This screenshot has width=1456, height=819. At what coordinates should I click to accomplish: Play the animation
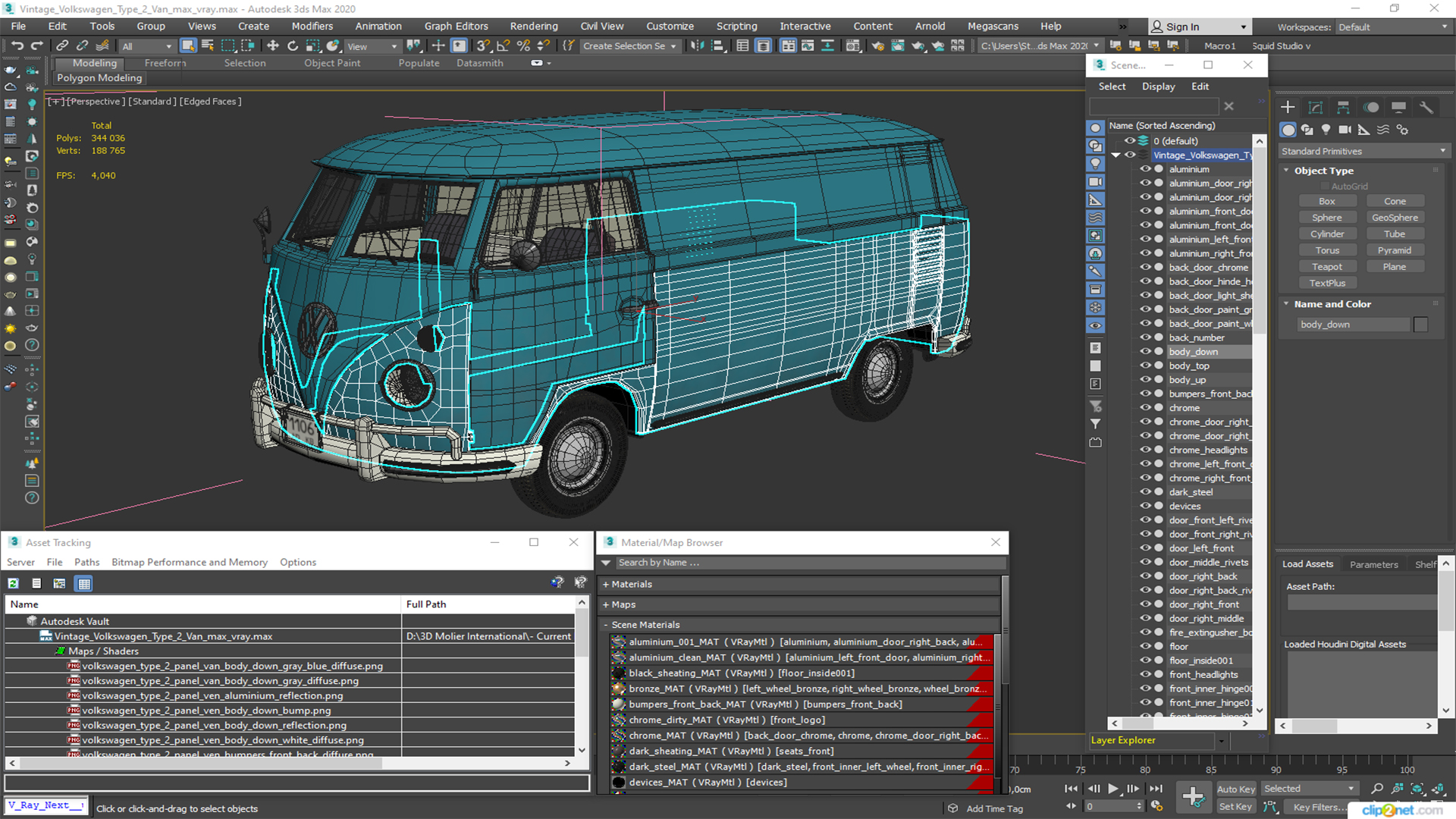1112,789
